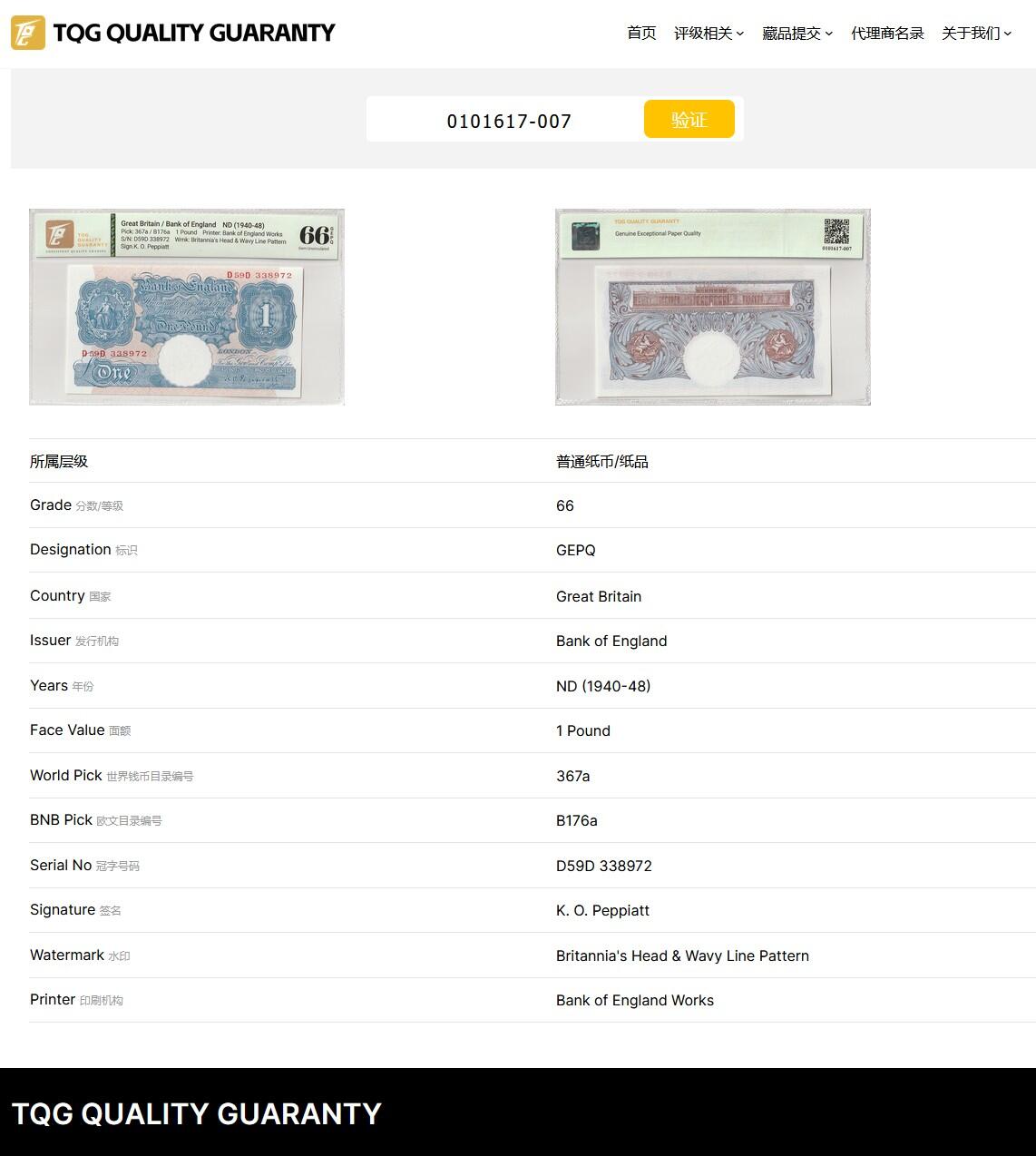
Task: Click the TQG QUALITY GUARANTY header title
Action: pyautogui.click(x=194, y=33)
